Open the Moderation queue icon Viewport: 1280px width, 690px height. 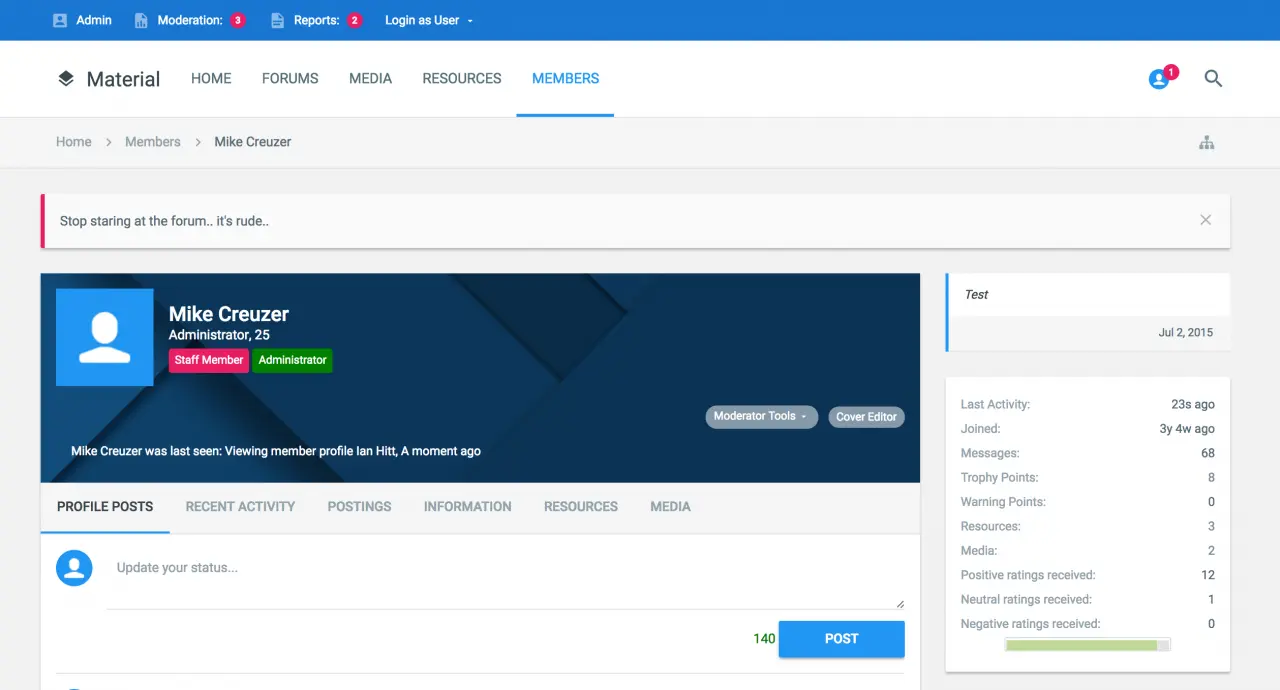[x=141, y=20]
